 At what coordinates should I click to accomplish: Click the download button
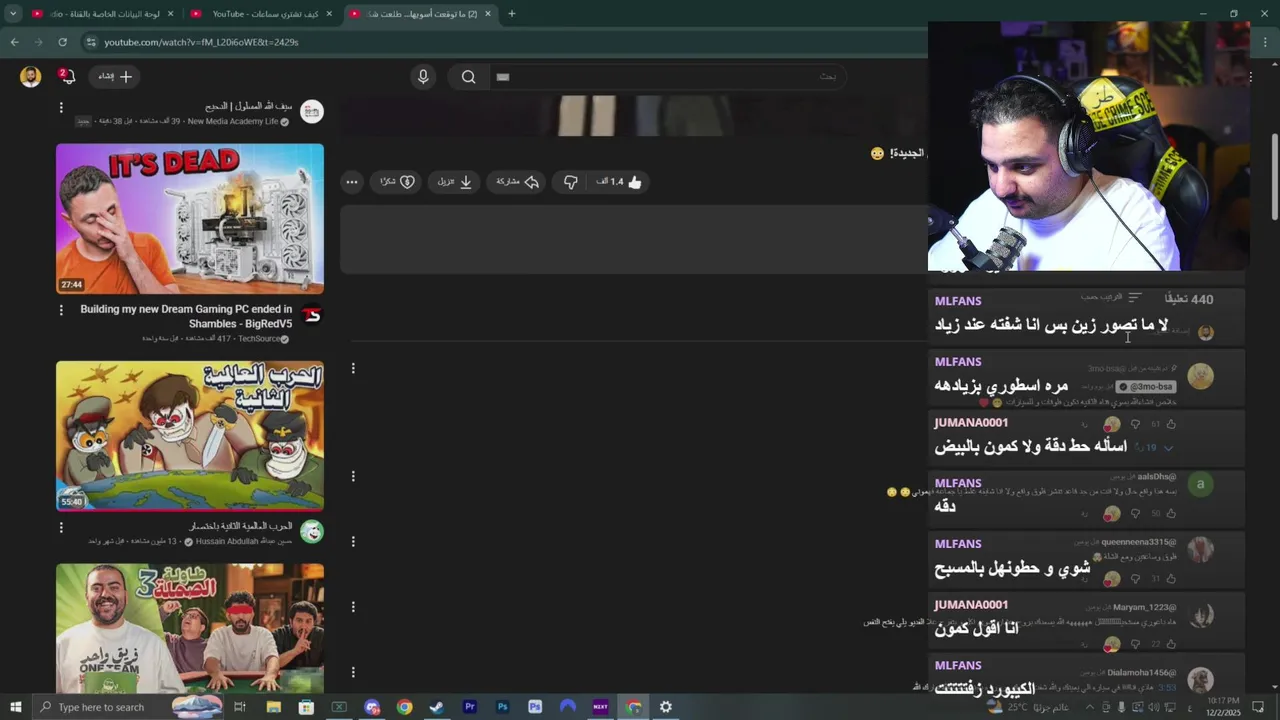click(455, 182)
